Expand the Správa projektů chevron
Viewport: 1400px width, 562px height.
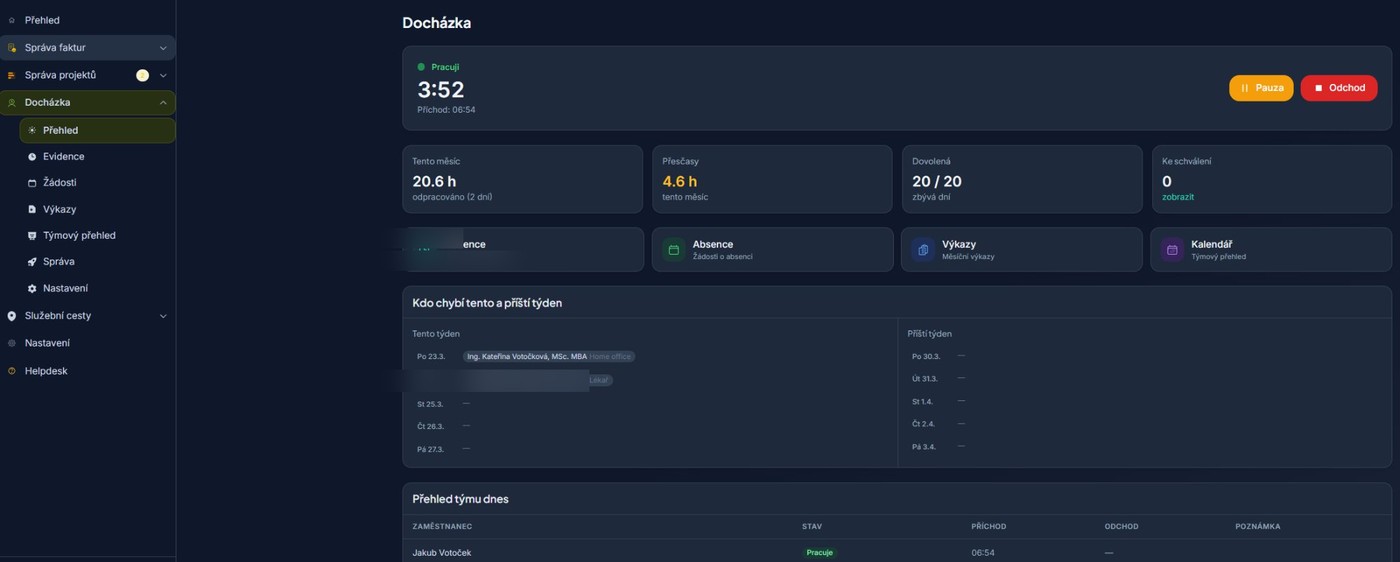[163, 75]
